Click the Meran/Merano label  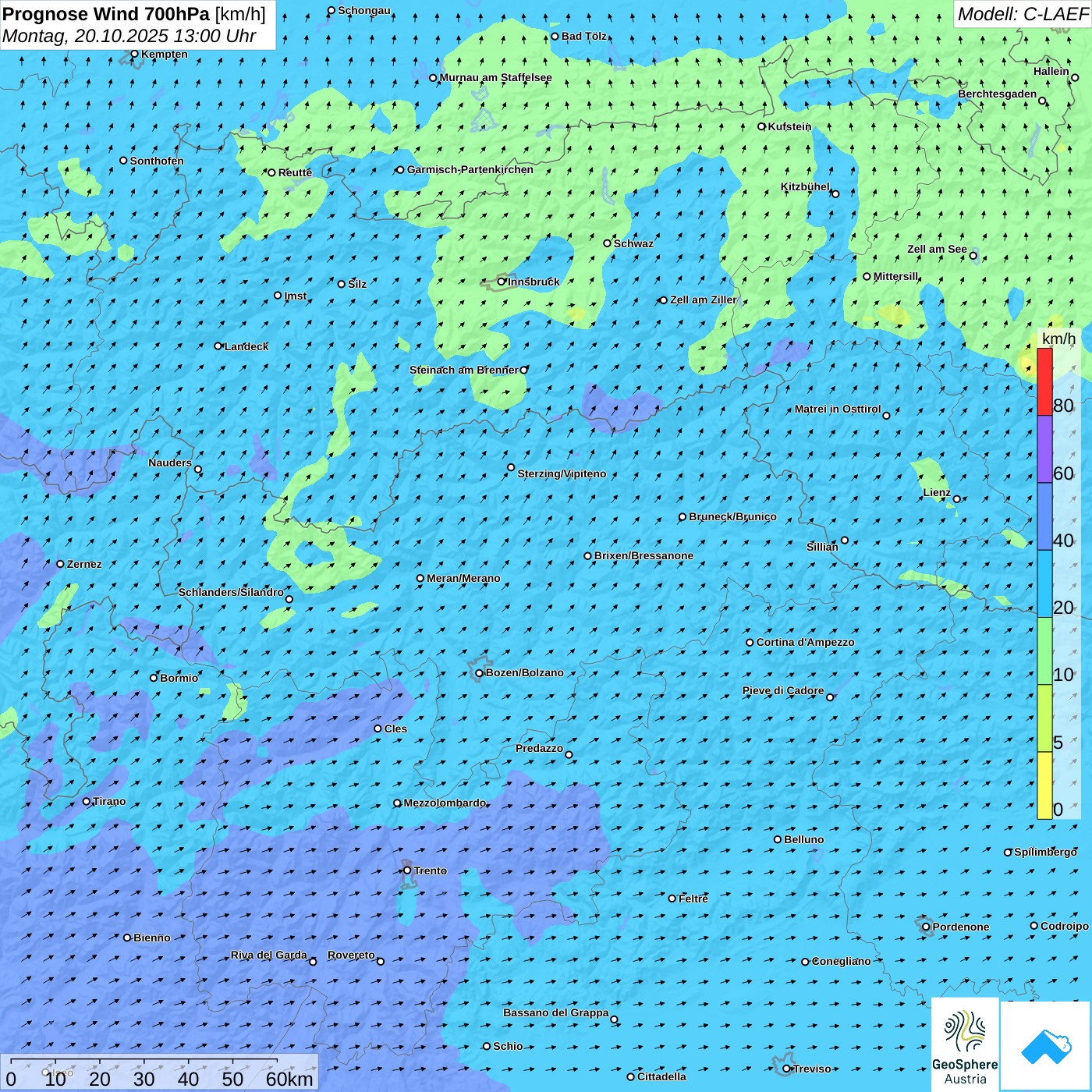pyautogui.click(x=463, y=578)
